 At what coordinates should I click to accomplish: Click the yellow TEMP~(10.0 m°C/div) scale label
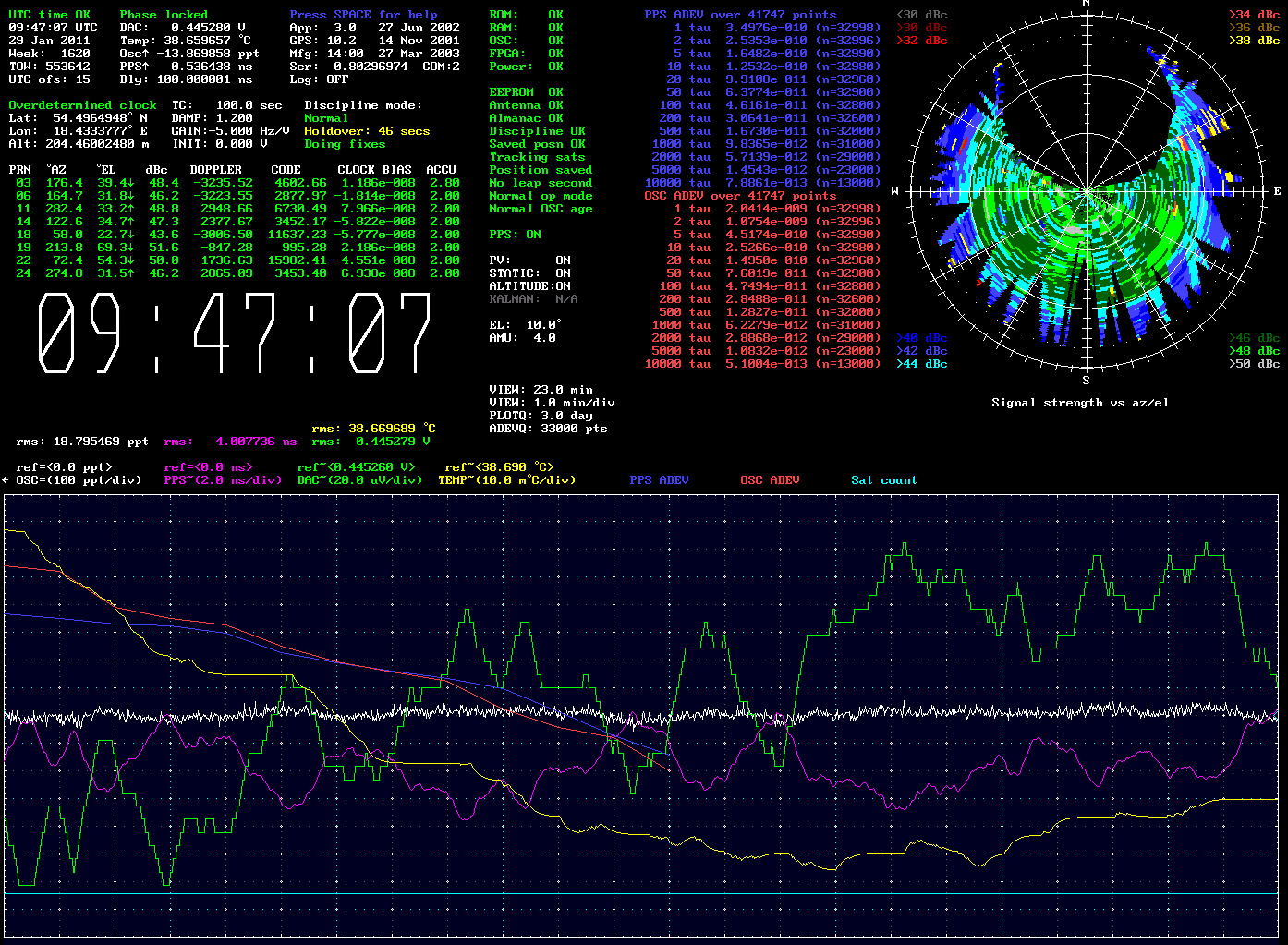pos(506,480)
